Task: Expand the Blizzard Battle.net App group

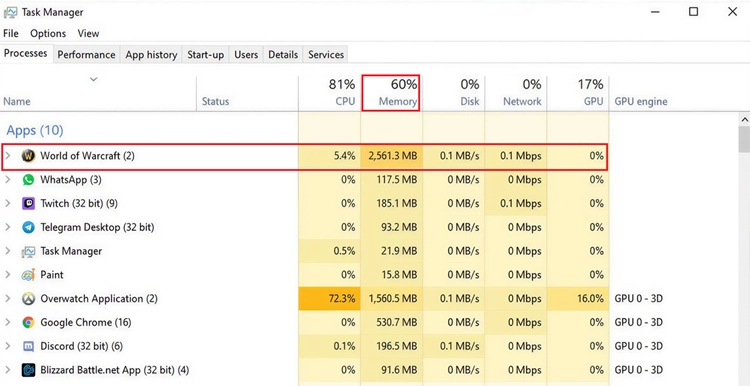Action: click(8, 370)
